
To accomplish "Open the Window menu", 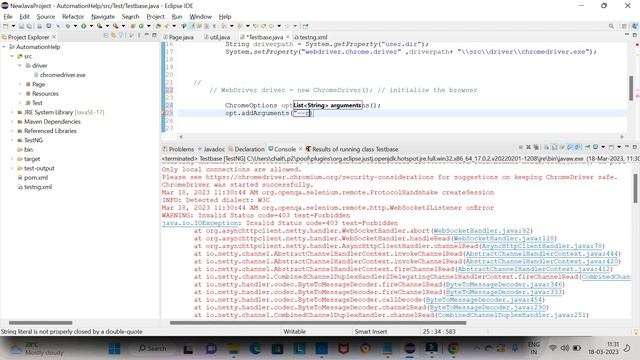I will pos(200,17).
